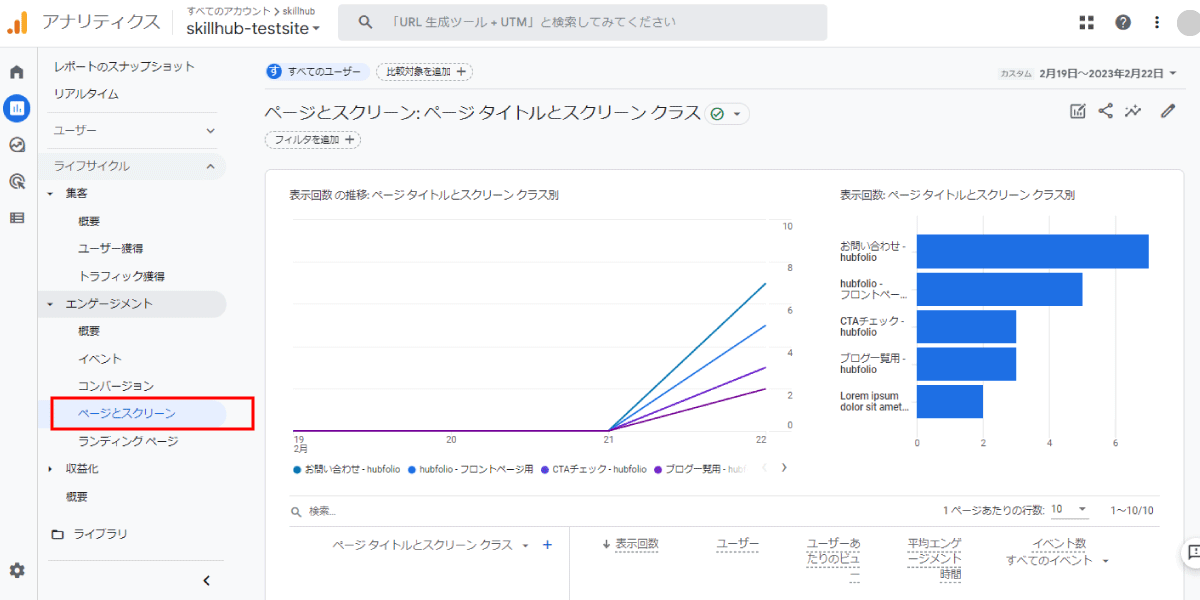The width and height of the screenshot is (1200, 600).
Task: Click the Google Analytics logo
Action: (18, 22)
